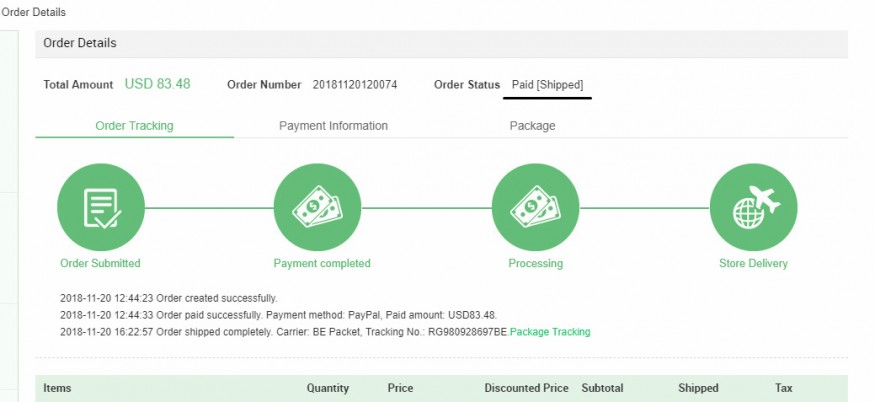Click the Payment completed step label

coord(322,264)
